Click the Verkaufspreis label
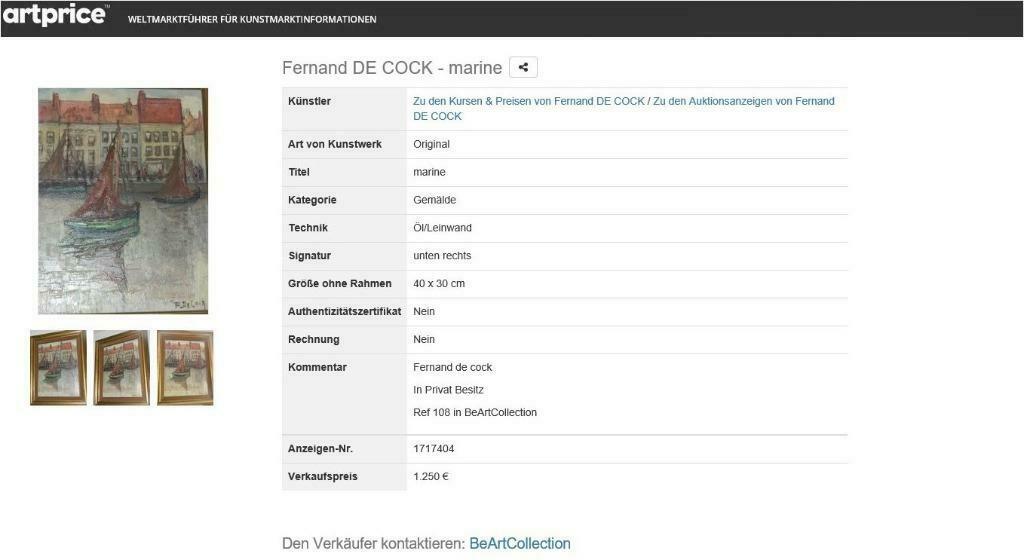Viewport: 1024px width, 560px height. coord(323,476)
